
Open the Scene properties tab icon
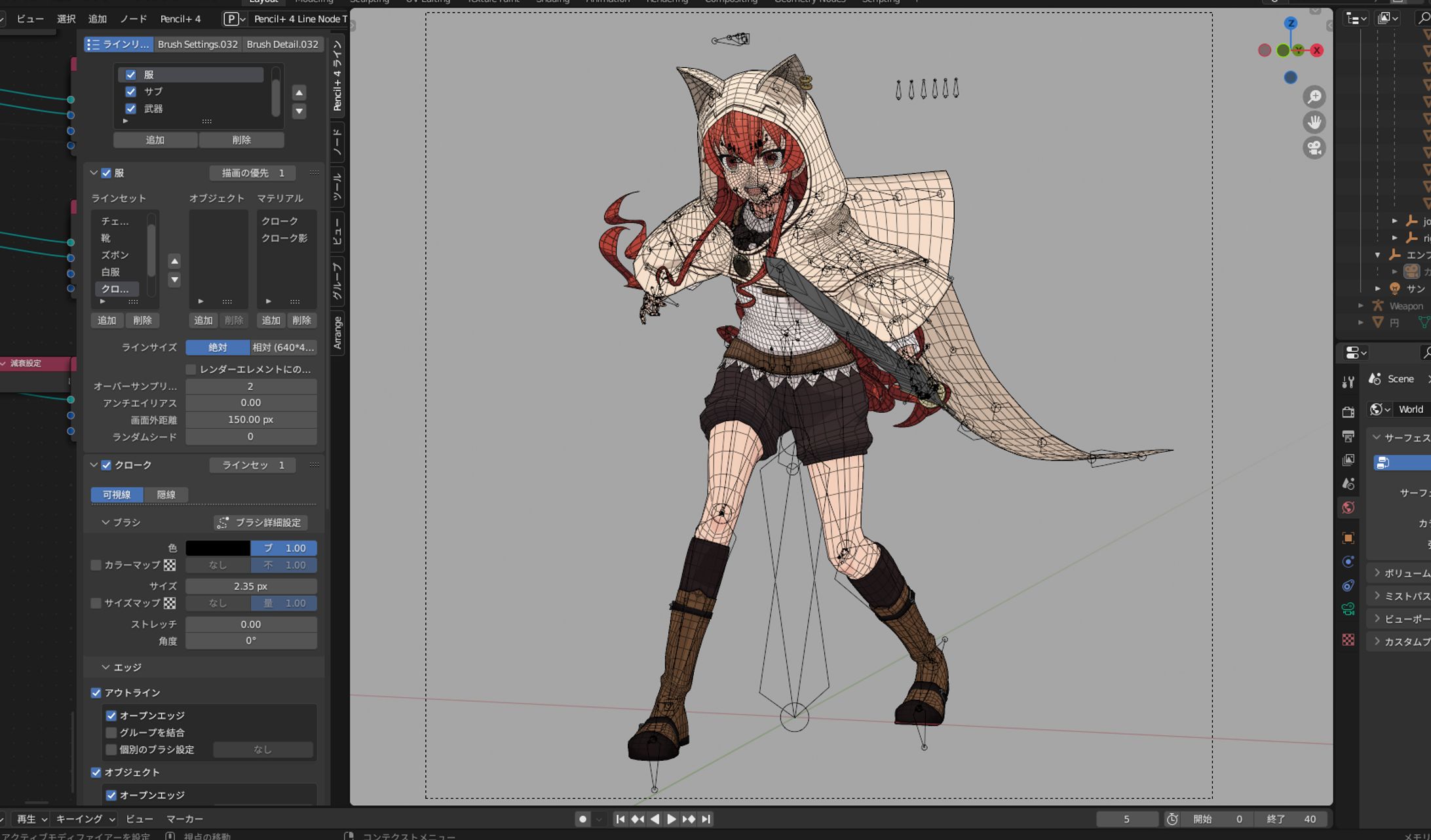coord(1348,484)
